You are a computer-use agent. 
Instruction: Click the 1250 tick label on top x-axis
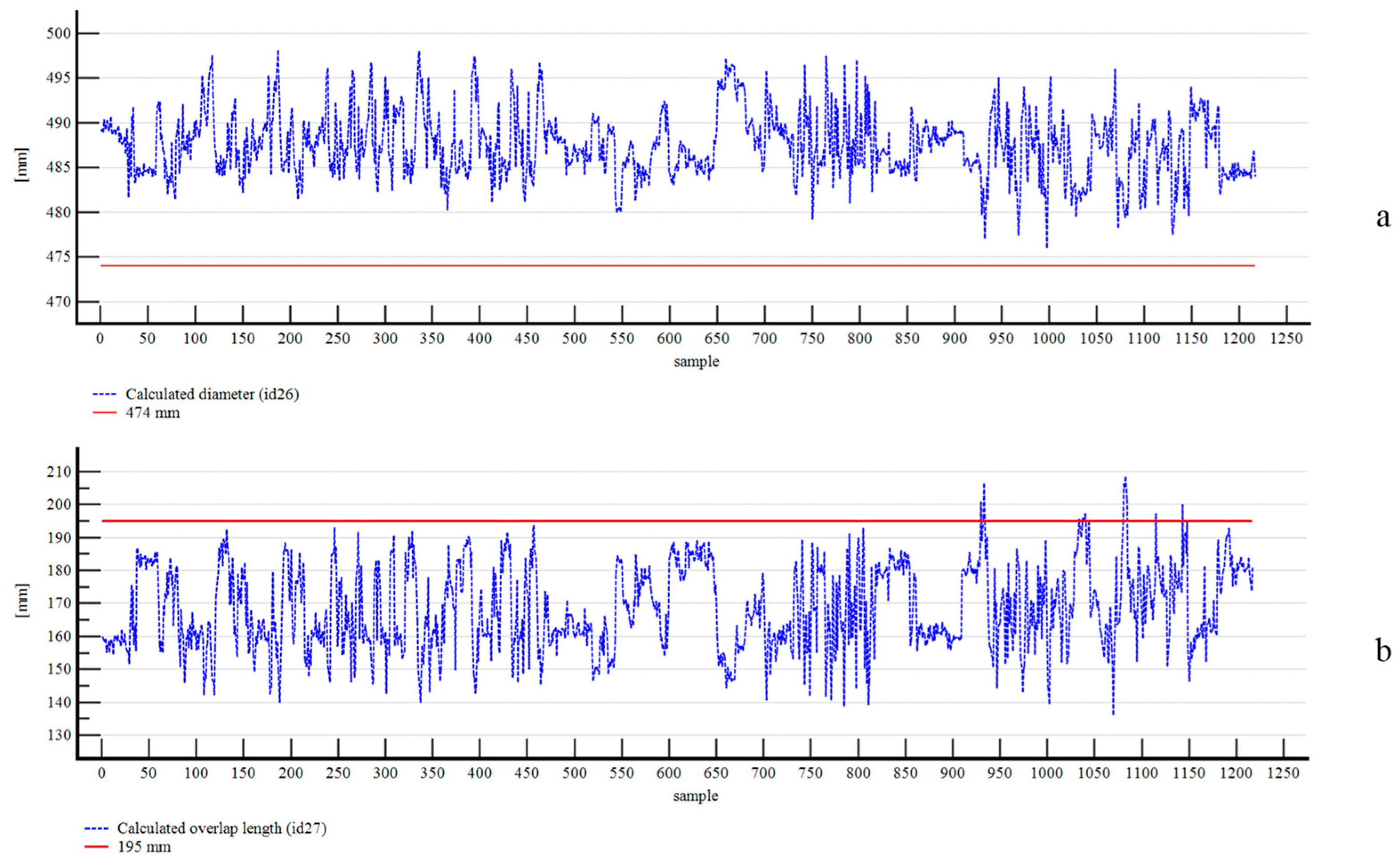[x=1287, y=339]
